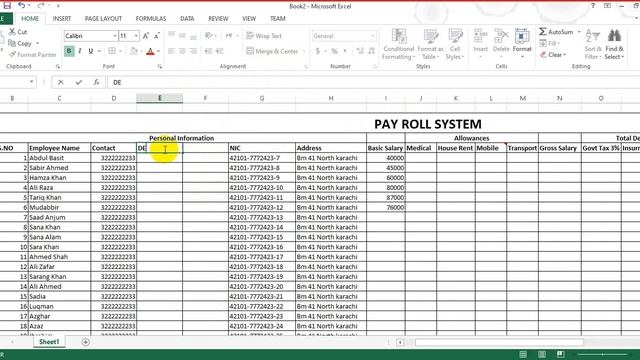Open the Name Box dropdown
Viewport: 640px width, 360px height.
pos(31,82)
